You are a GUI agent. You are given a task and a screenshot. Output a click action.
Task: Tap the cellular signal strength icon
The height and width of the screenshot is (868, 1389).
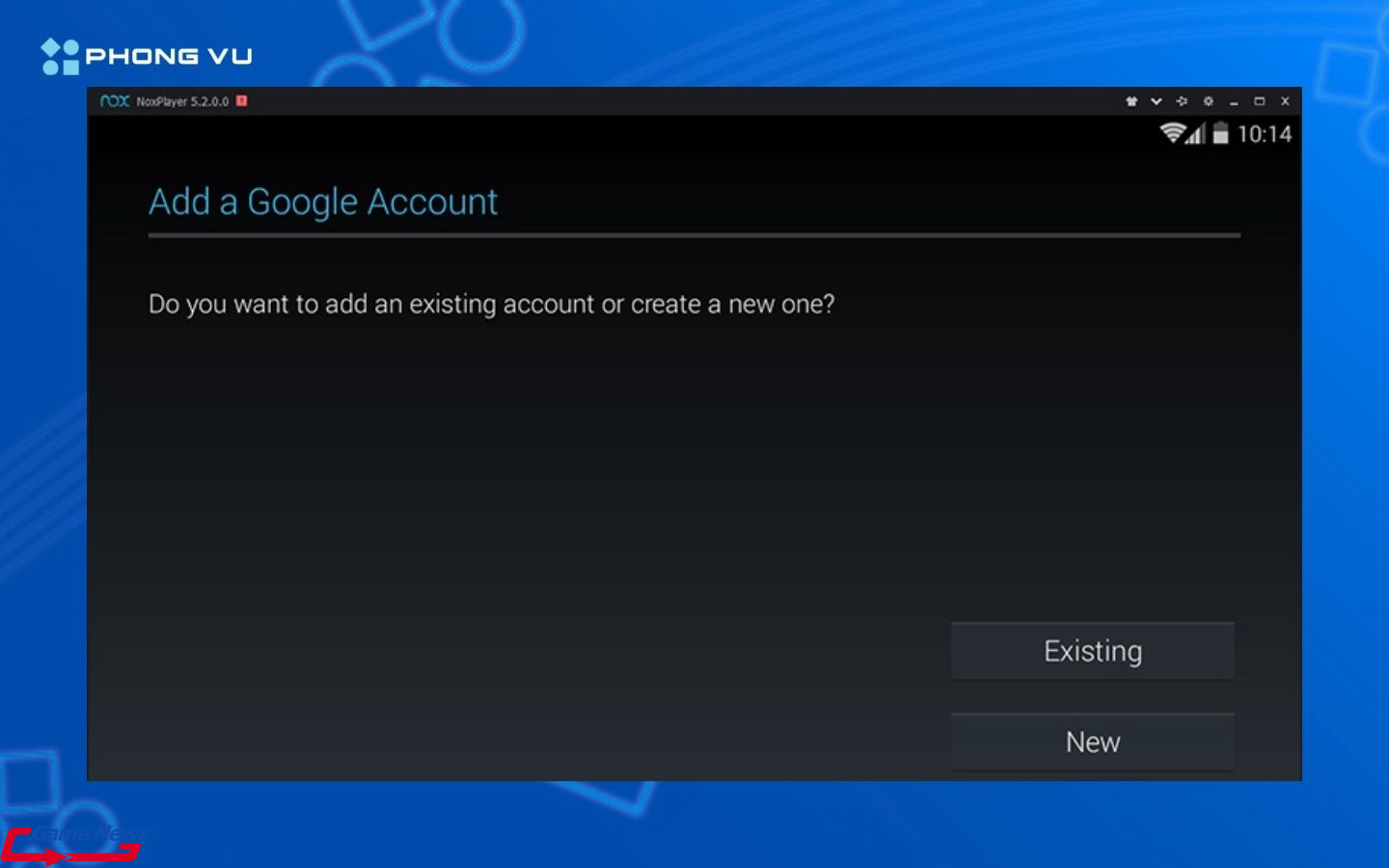1196,134
